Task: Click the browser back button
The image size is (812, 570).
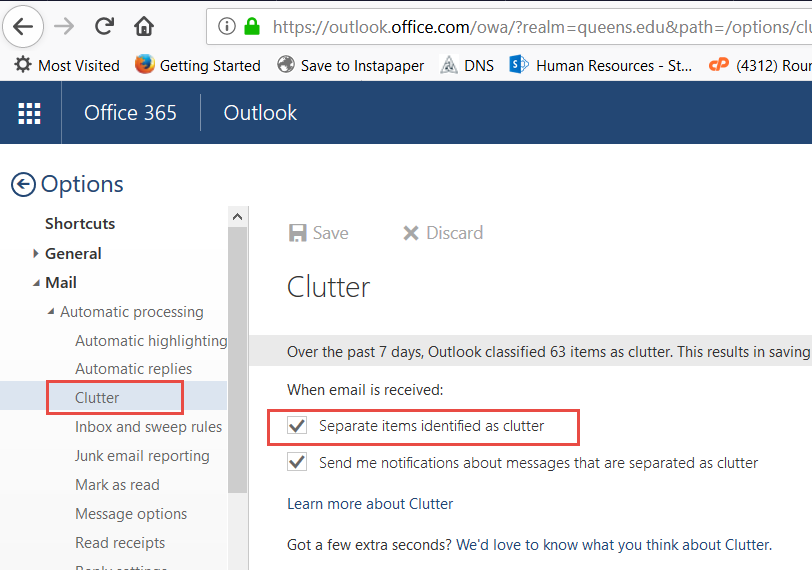Action: (x=26, y=26)
